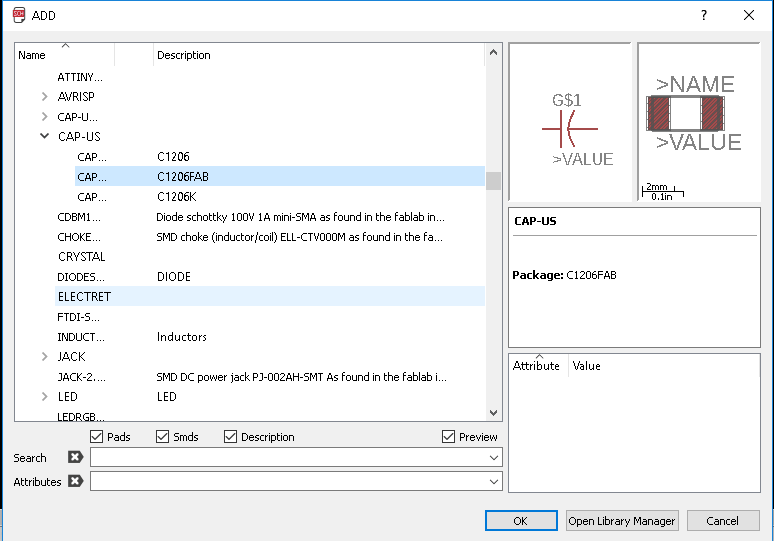The height and width of the screenshot is (541, 774).
Task: Select the INDUCT... Inductors row
Action: (x=270, y=337)
